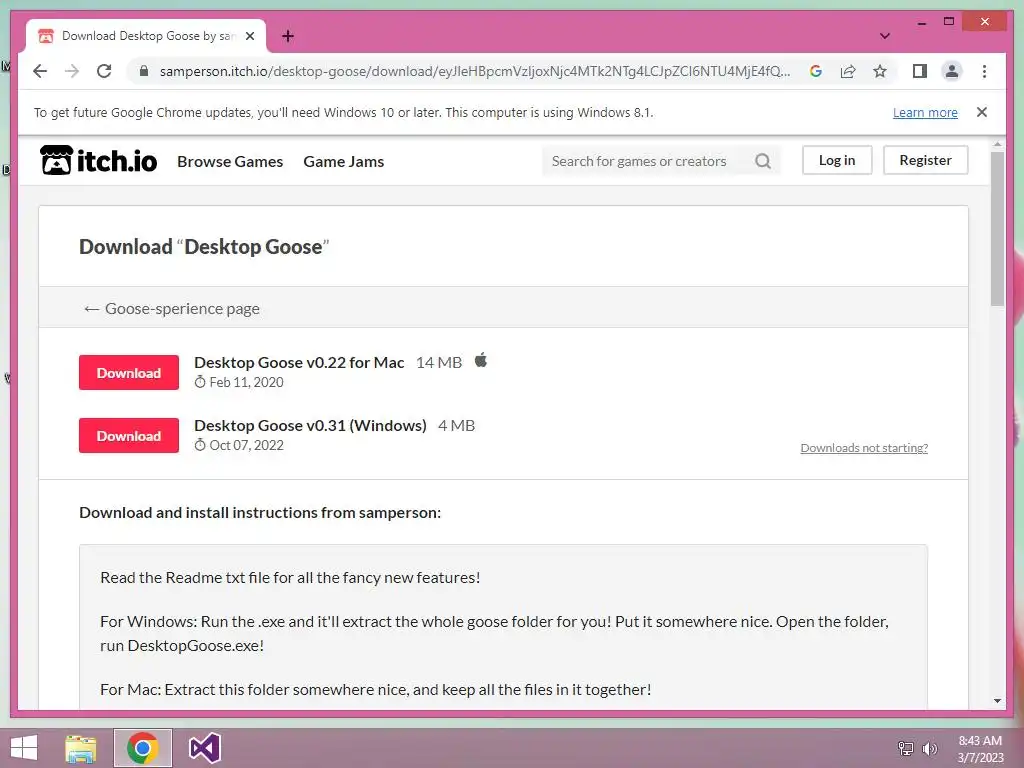Click the clock icon beside Feb 11, 2020
This screenshot has width=1024, height=768.
pos(200,382)
